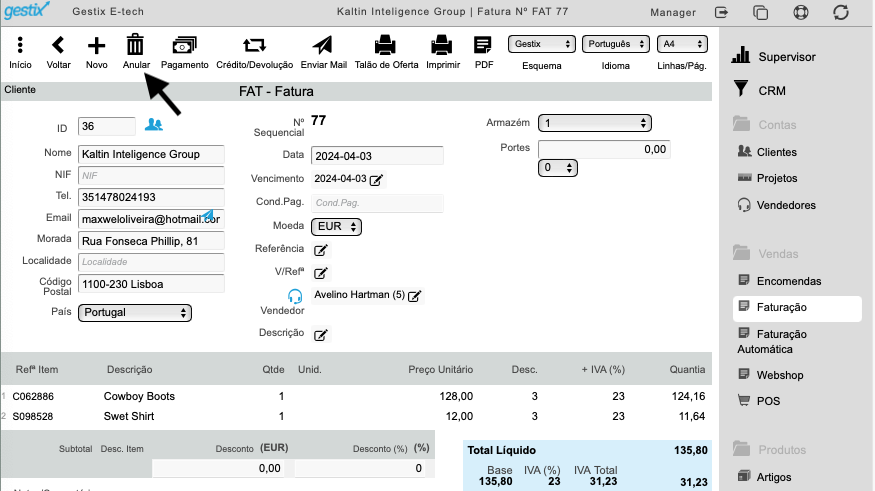Click the Portes amount field
Viewport: 875px width, 491px height.
pos(604,150)
